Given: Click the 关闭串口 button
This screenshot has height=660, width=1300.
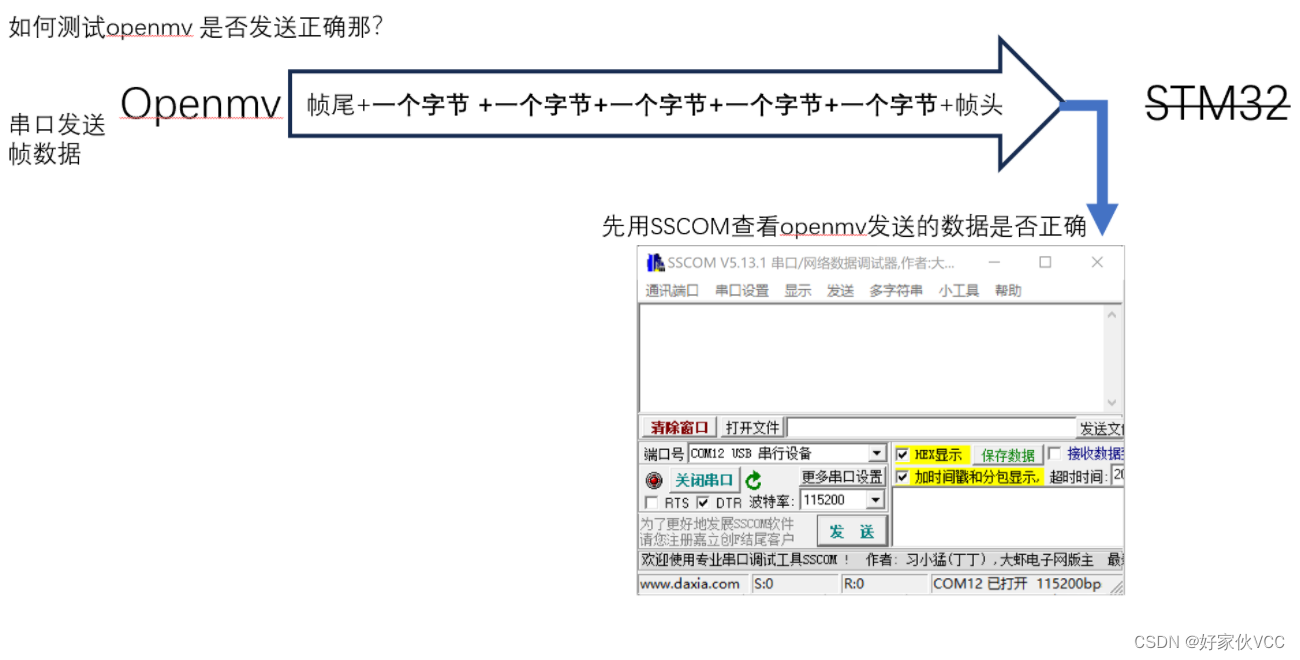Looking at the screenshot, I should tap(702, 480).
